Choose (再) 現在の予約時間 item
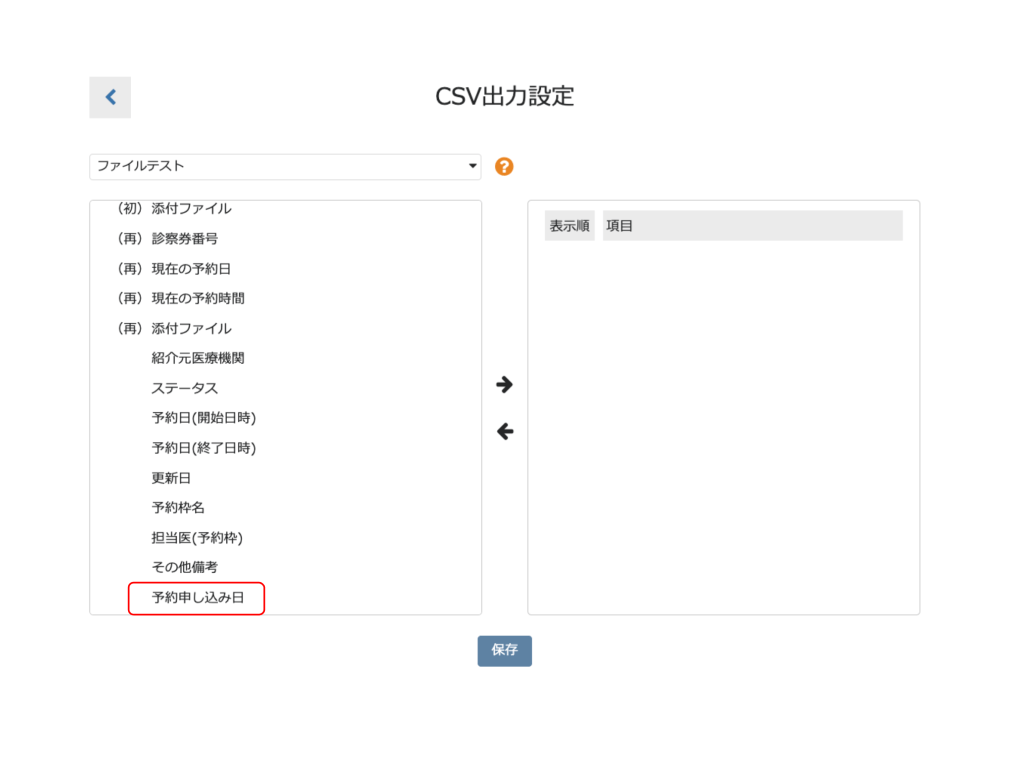1024x768 pixels. [x=181, y=298]
